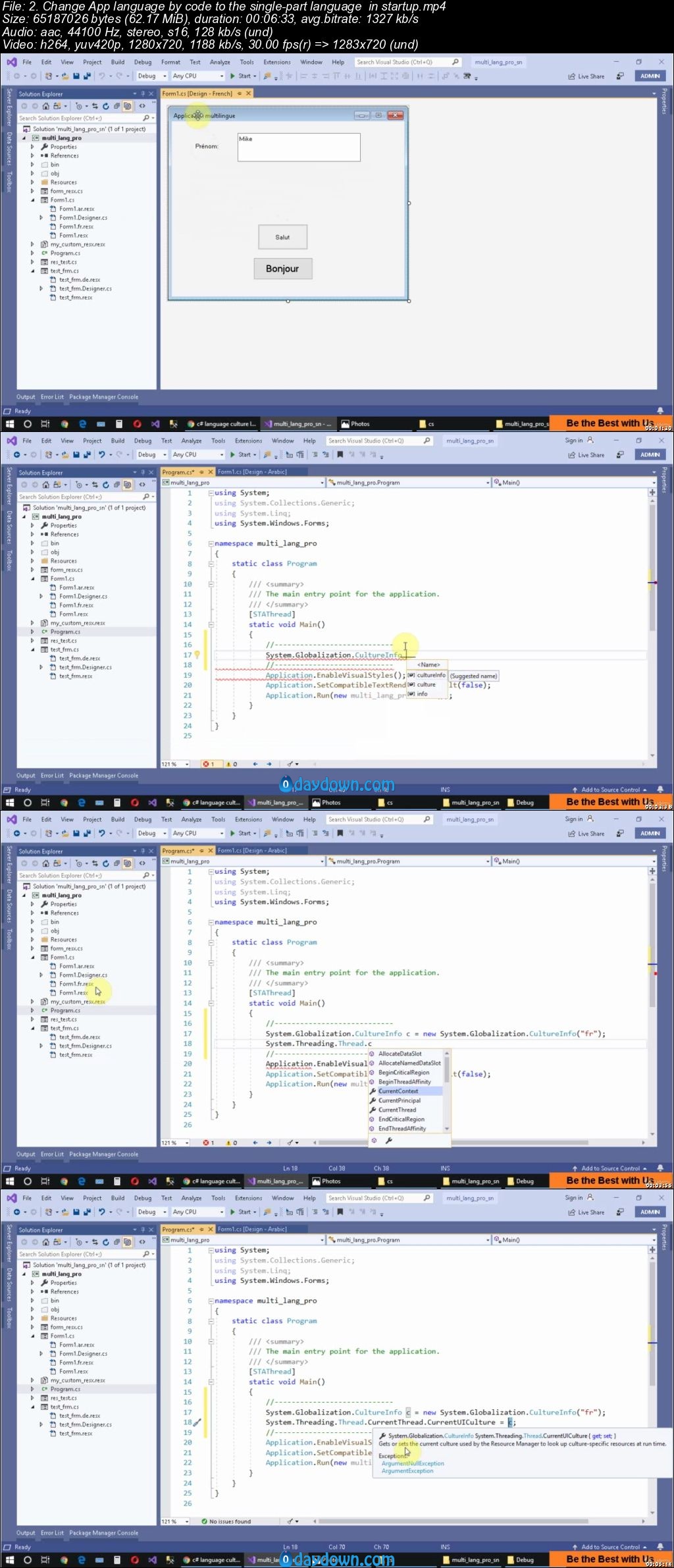Open Package Manager Console in the culture-suggestion frame
The width and height of the screenshot is (674, 1568).
click(x=103, y=776)
